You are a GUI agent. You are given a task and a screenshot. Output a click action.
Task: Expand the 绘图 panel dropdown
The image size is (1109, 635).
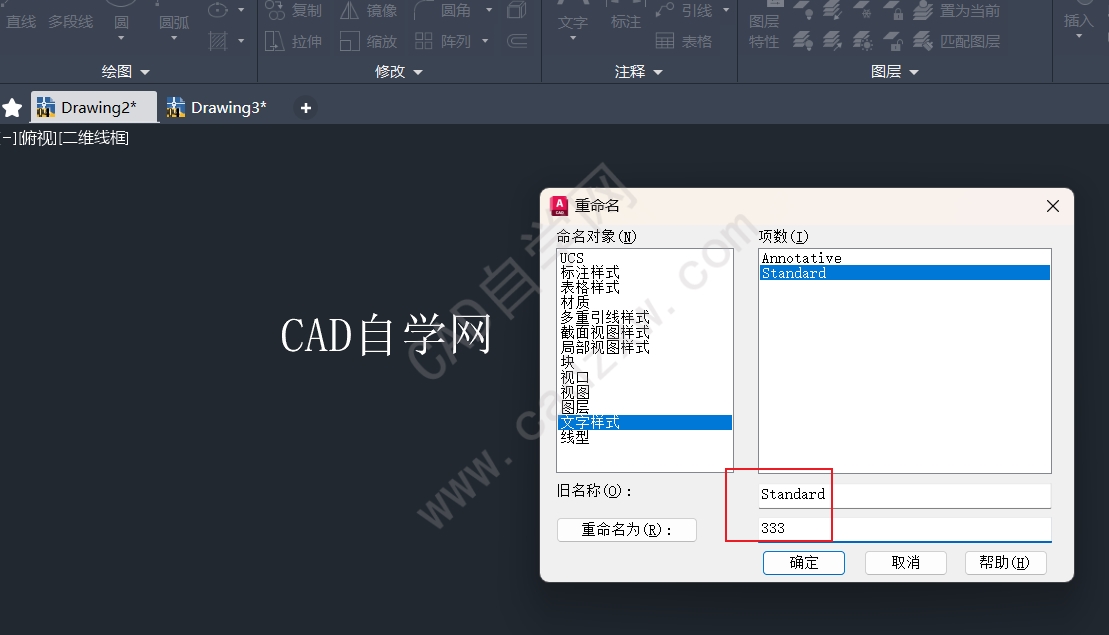(x=126, y=71)
